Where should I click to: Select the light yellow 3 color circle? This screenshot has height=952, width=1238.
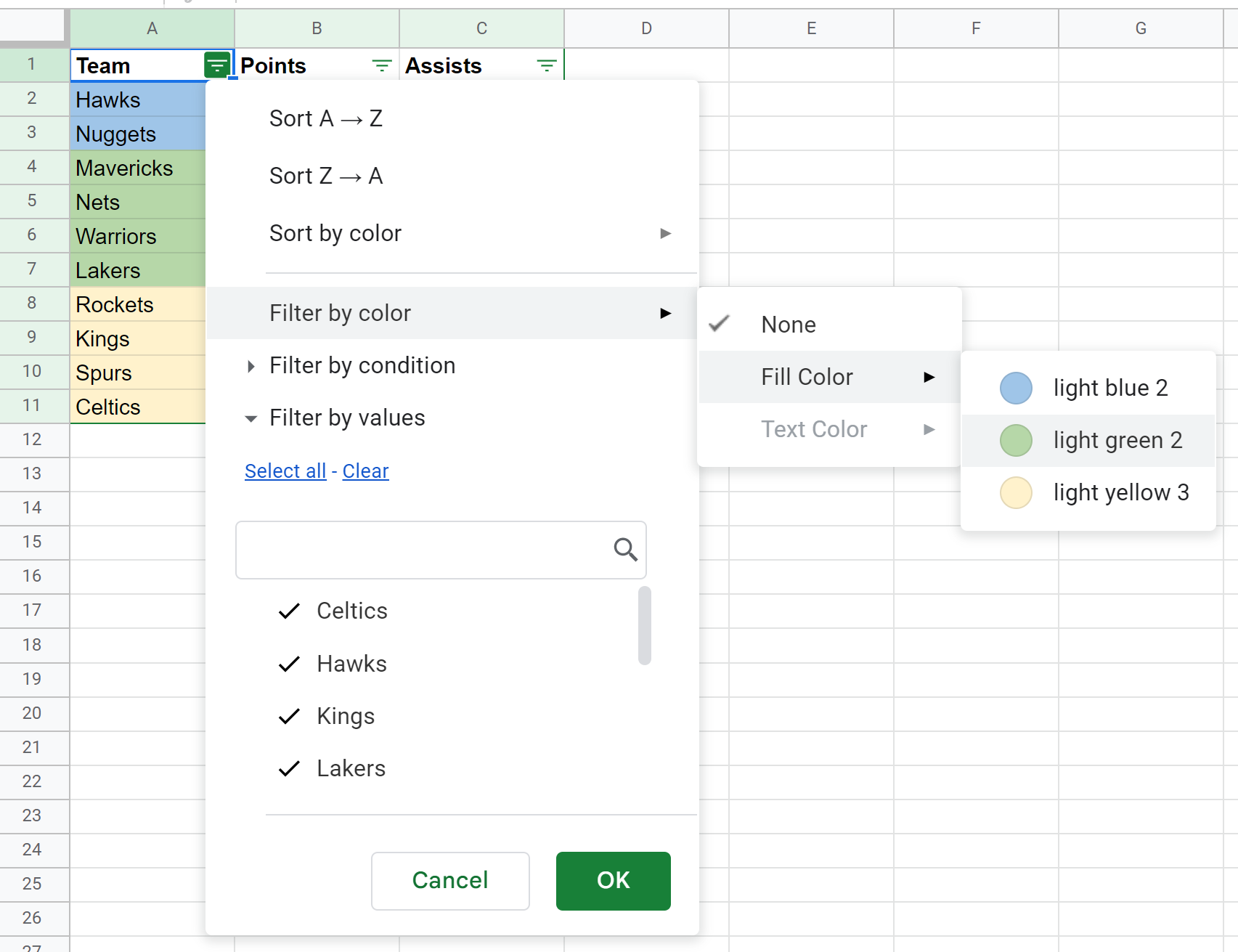pyautogui.click(x=1016, y=492)
